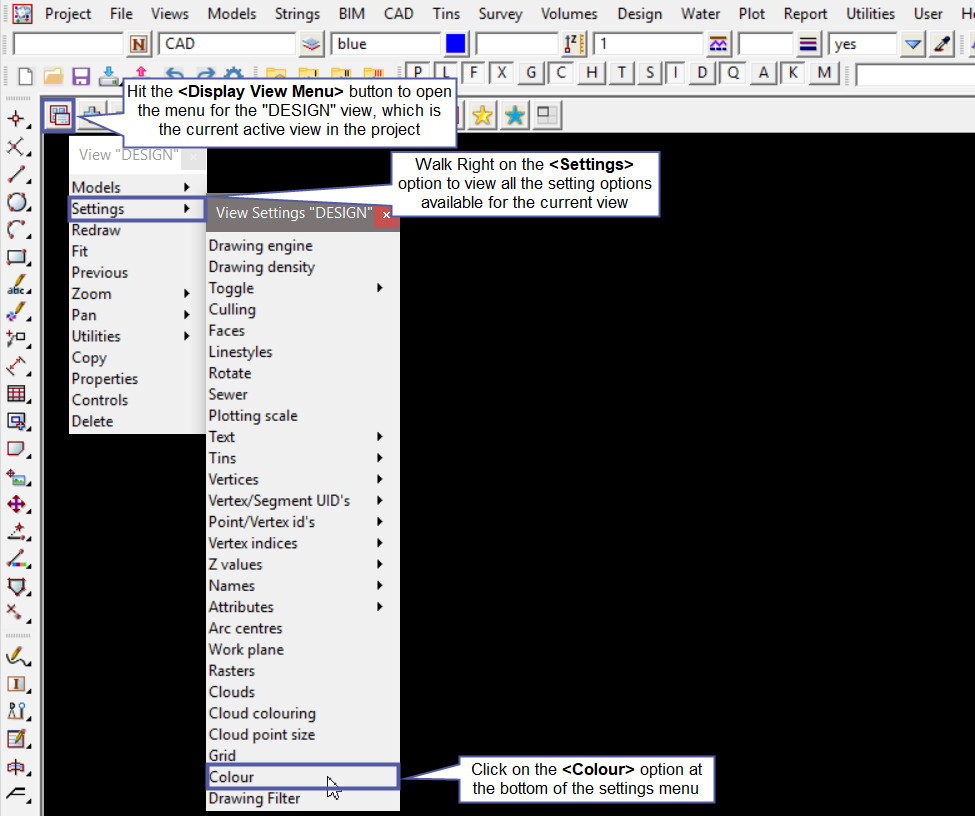Select the CAD line tool
Screen dimensions: 975x816
tap(17, 175)
